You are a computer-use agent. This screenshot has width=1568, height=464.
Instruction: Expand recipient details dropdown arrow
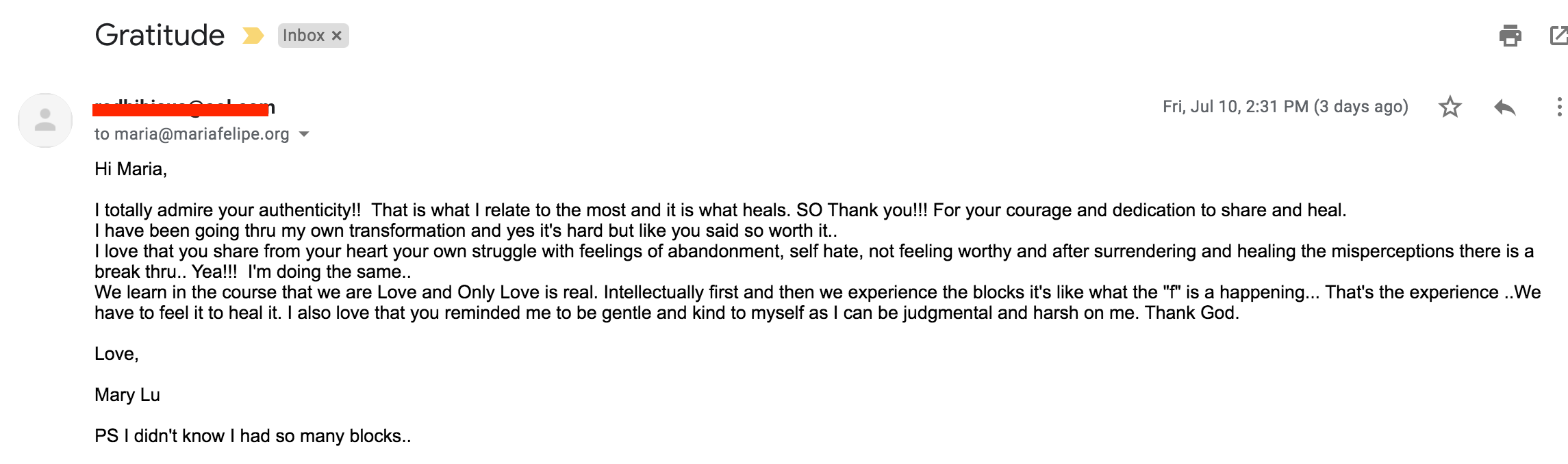305,134
